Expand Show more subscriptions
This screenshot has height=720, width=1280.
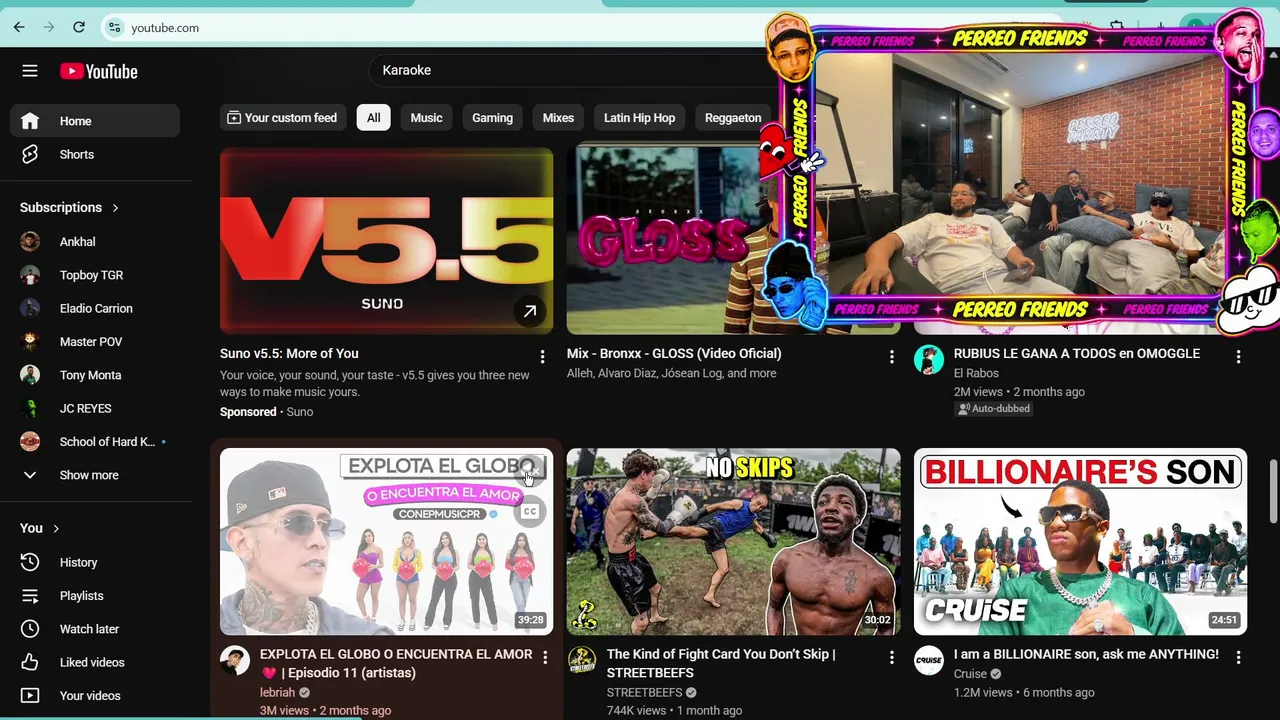[95, 475]
